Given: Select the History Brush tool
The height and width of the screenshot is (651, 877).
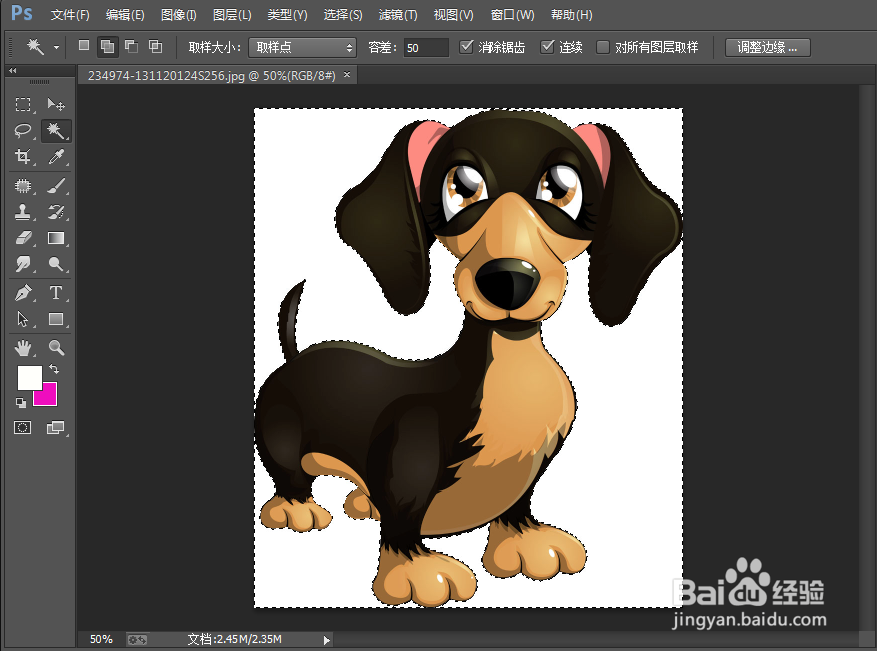Looking at the screenshot, I should (x=55, y=212).
